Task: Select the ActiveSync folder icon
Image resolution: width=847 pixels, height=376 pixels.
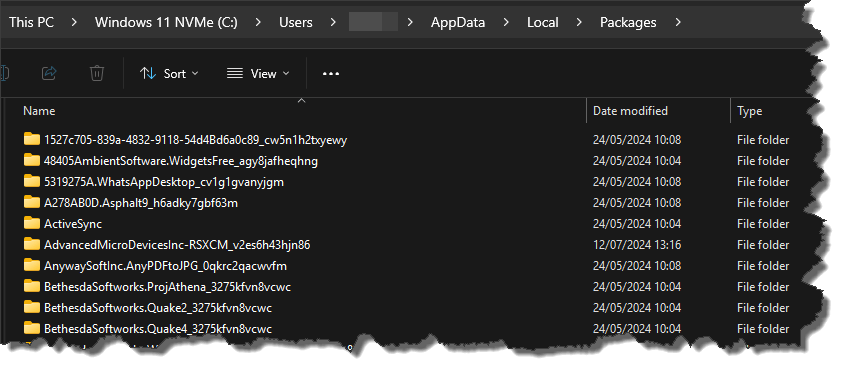Action: 32,224
